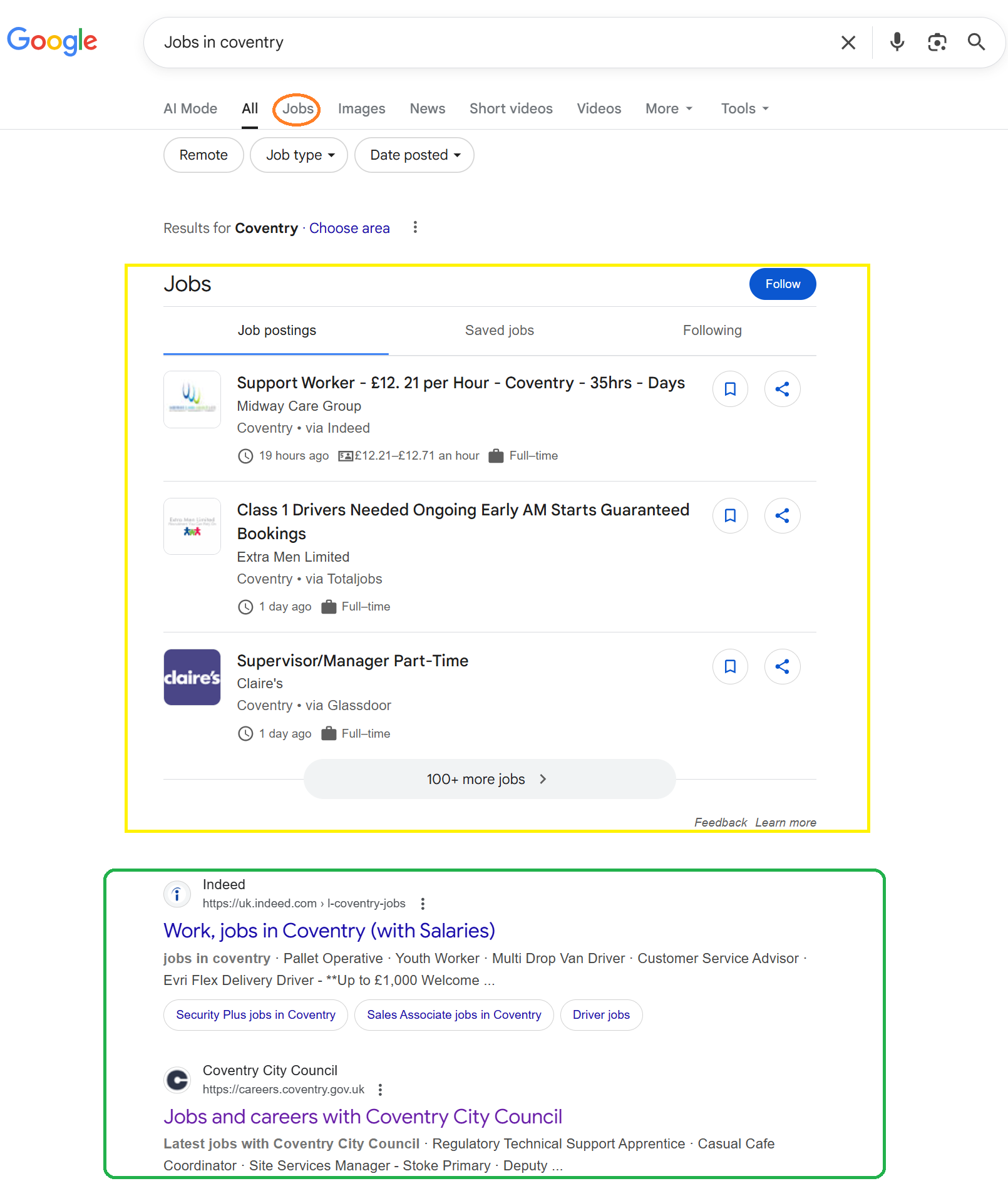This screenshot has height=1181, width=1008.
Task: Expand 100+ more jobs list
Action: click(x=490, y=779)
